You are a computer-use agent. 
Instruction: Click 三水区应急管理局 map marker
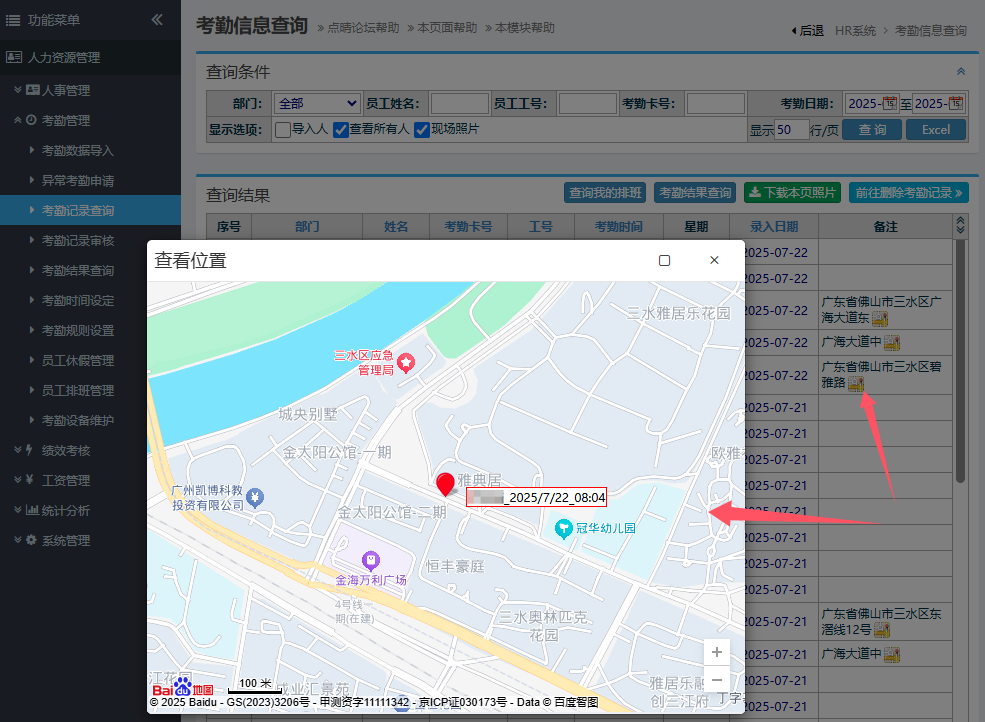406,362
